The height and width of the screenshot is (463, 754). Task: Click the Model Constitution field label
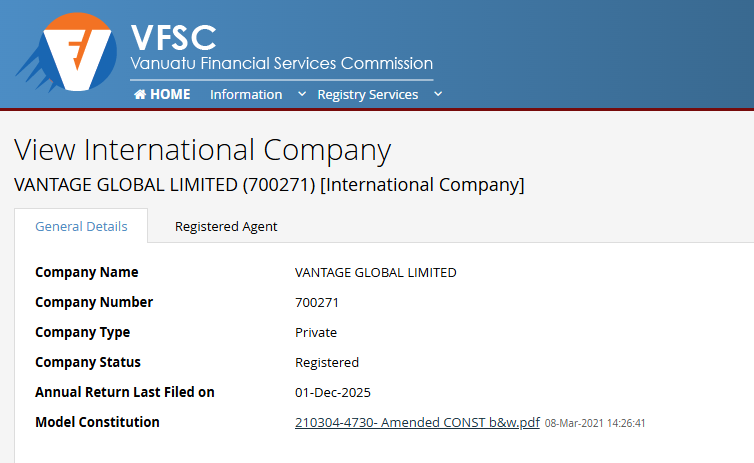tap(97, 422)
